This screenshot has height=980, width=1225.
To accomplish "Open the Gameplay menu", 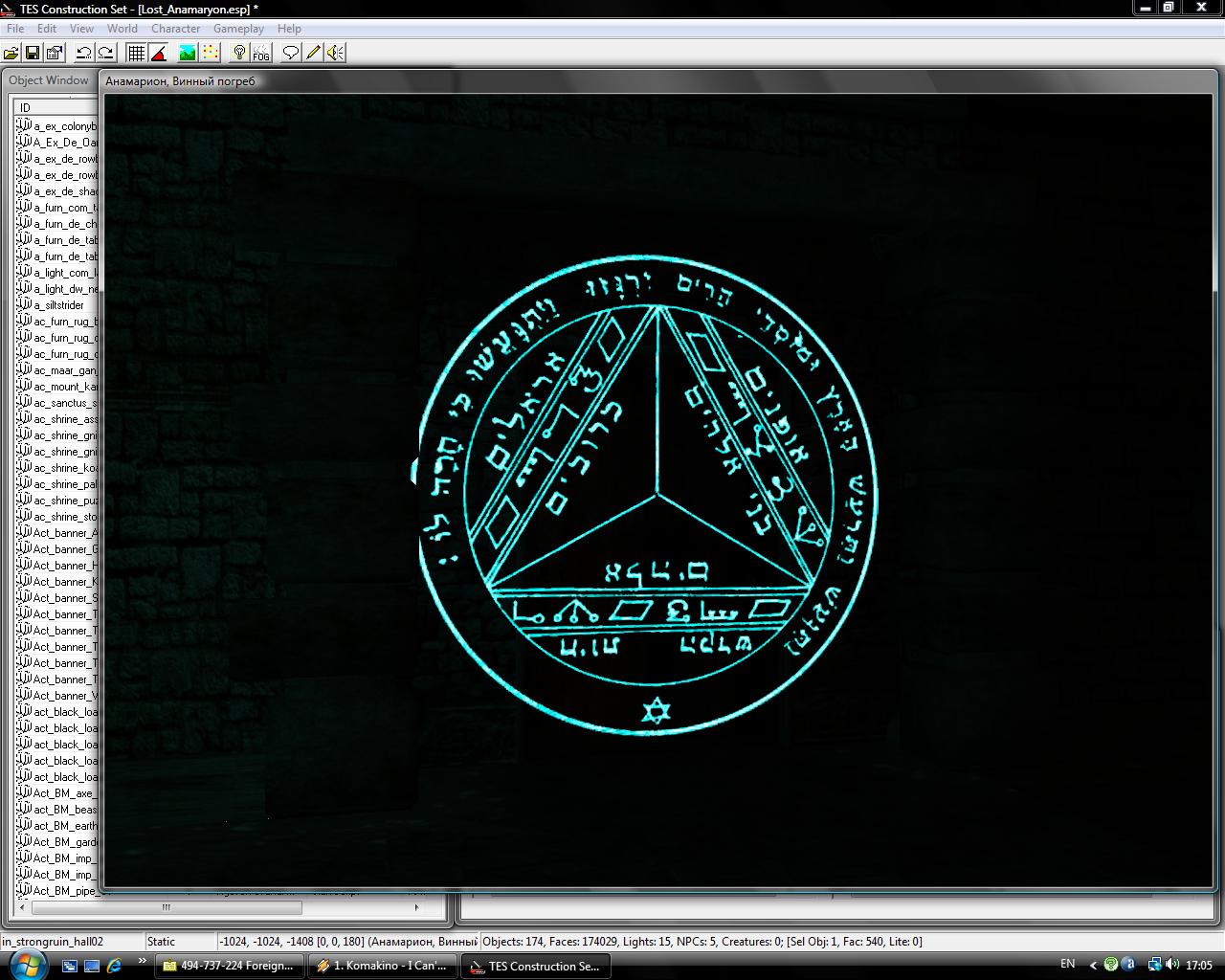I will coord(238,29).
